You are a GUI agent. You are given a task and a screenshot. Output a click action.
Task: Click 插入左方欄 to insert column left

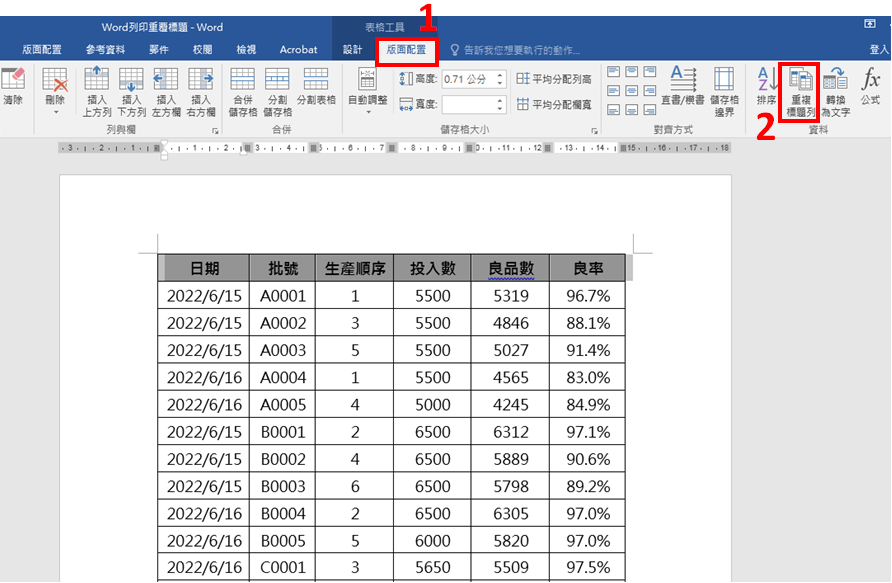tap(166, 92)
